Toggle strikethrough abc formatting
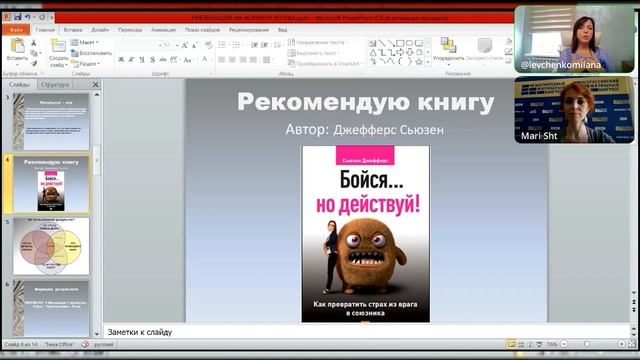Screen dimensions: 640x360 pos(163,60)
